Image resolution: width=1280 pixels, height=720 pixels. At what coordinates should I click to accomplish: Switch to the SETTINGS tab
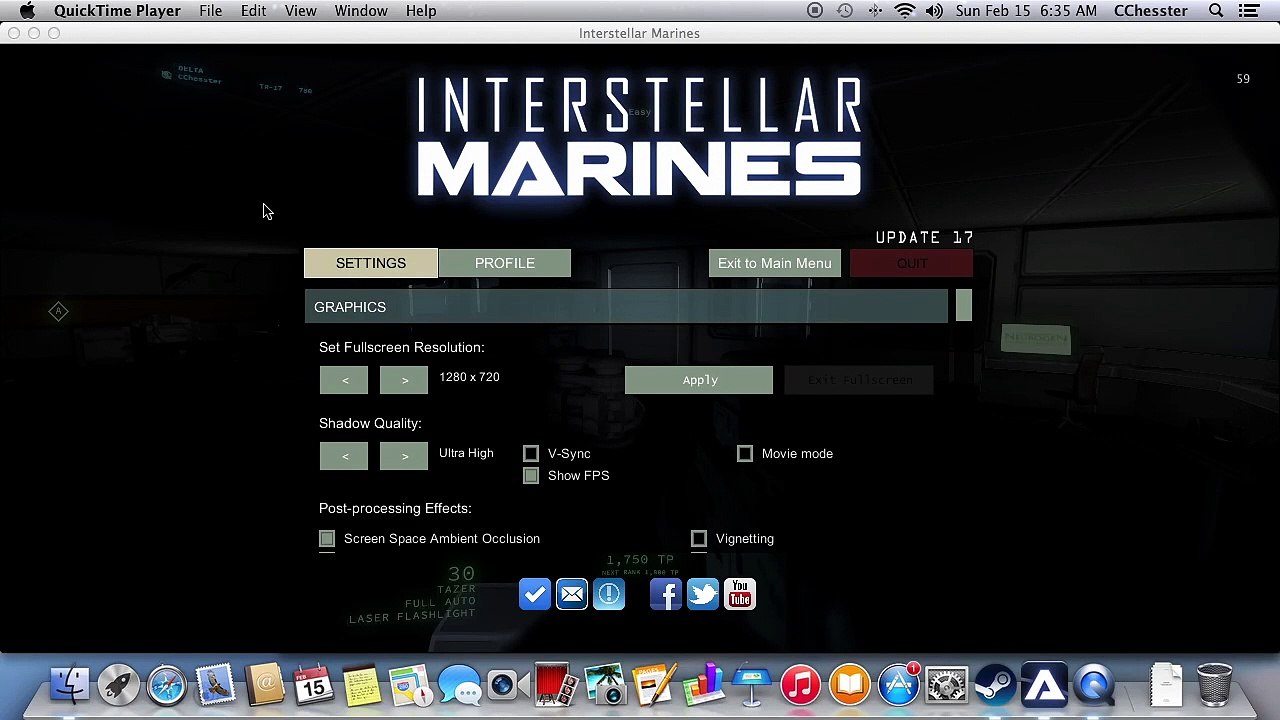coord(371,263)
